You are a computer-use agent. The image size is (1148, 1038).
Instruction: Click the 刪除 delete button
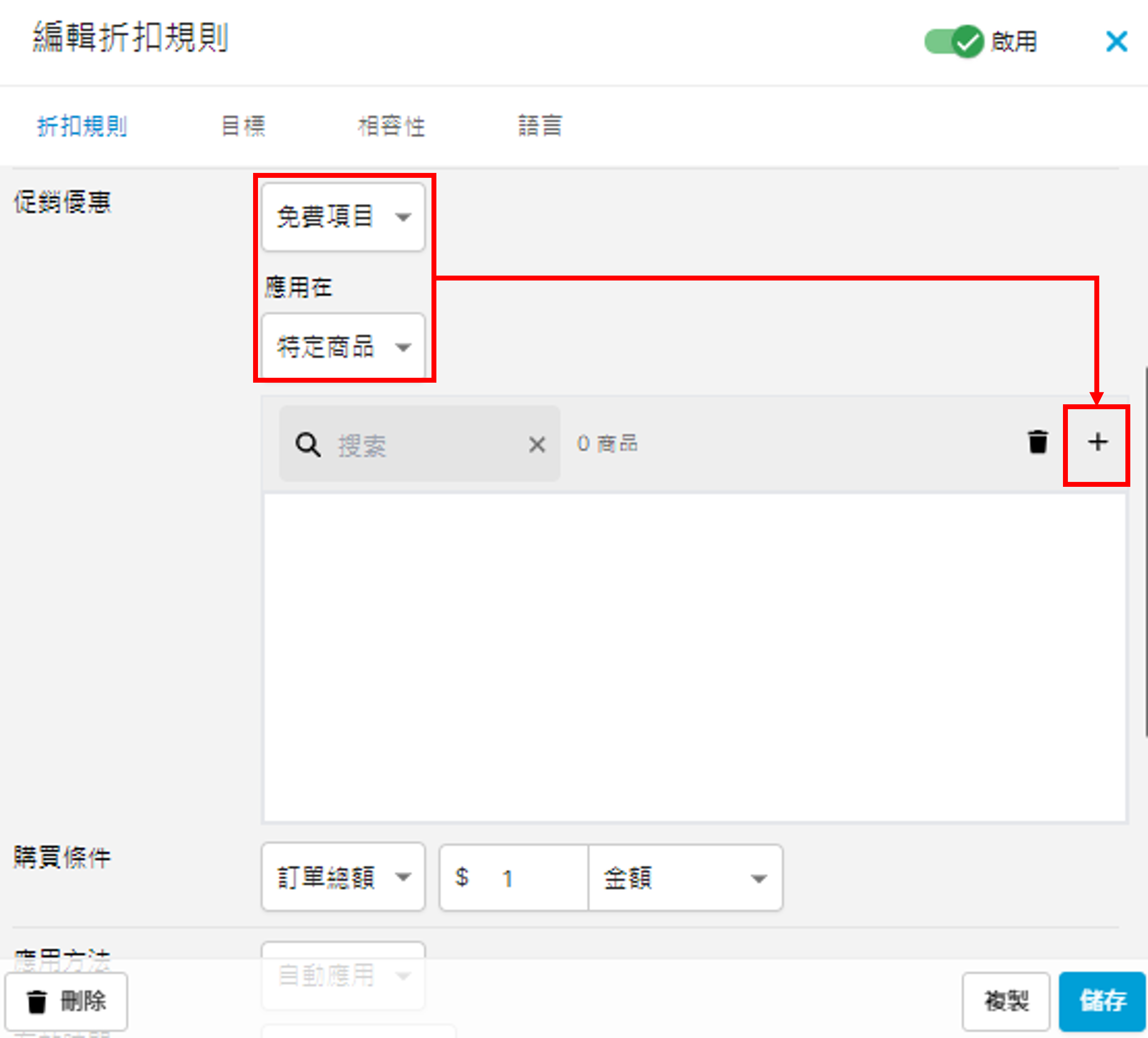67,1001
